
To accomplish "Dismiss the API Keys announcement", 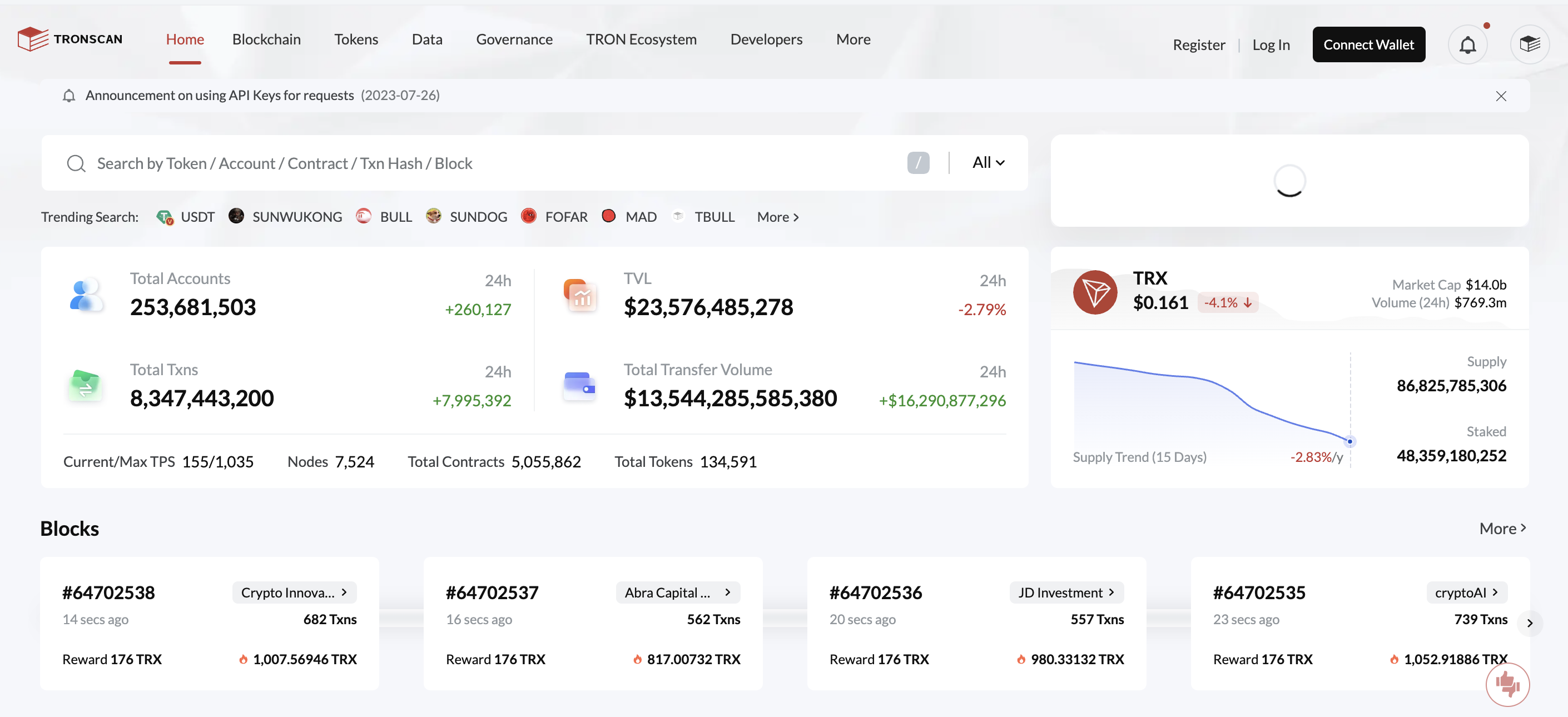I will [1502, 96].
